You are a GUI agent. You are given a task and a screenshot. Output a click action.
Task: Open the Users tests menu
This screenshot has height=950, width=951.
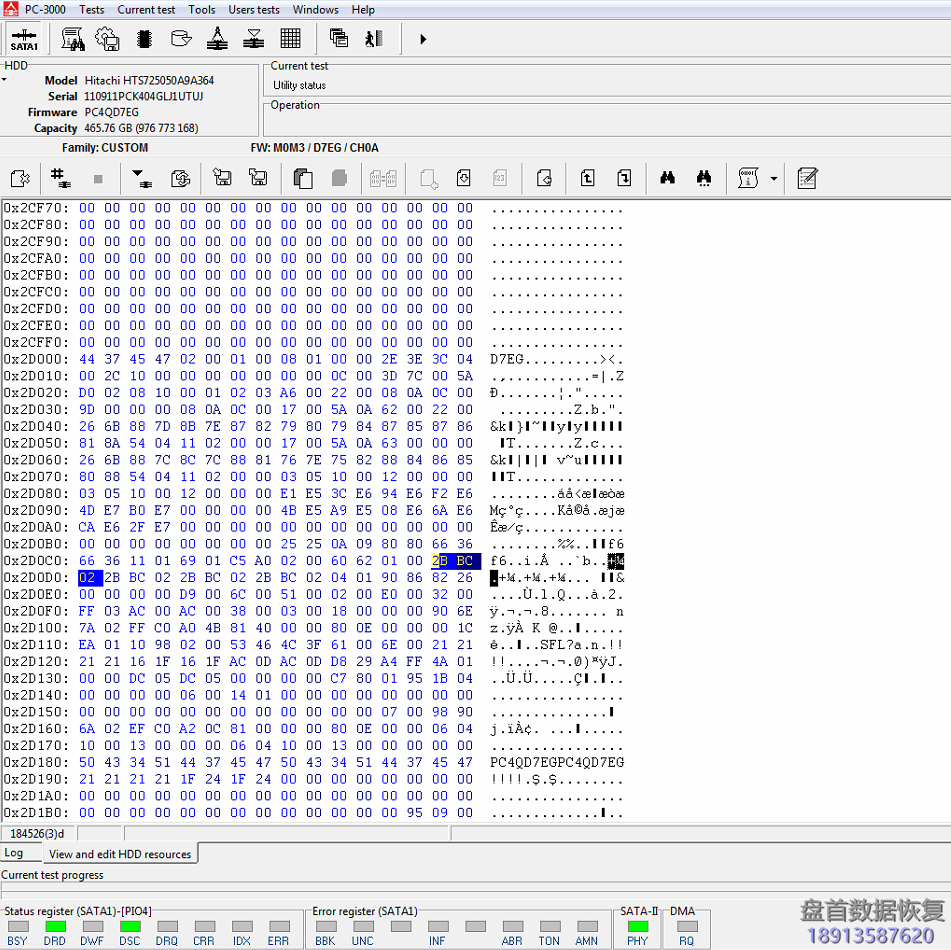(254, 9)
